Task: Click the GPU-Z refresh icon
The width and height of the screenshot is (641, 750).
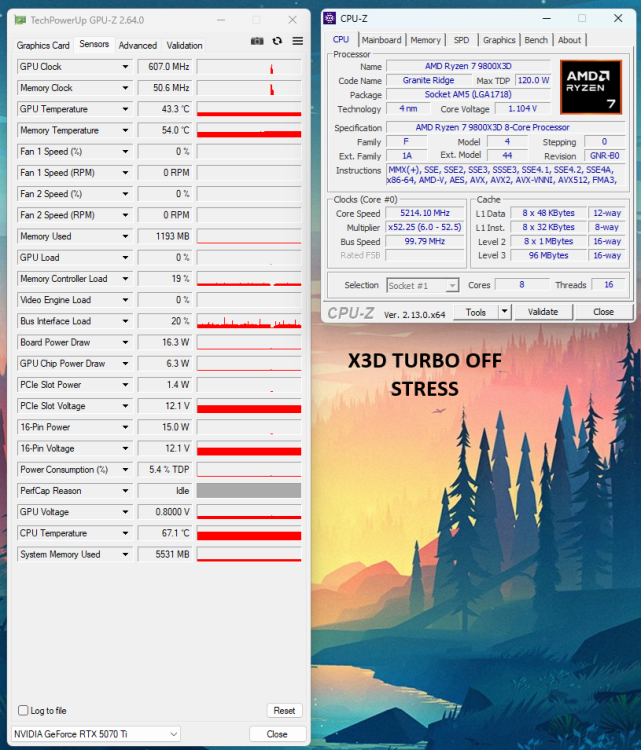Action: tap(277, 41)
